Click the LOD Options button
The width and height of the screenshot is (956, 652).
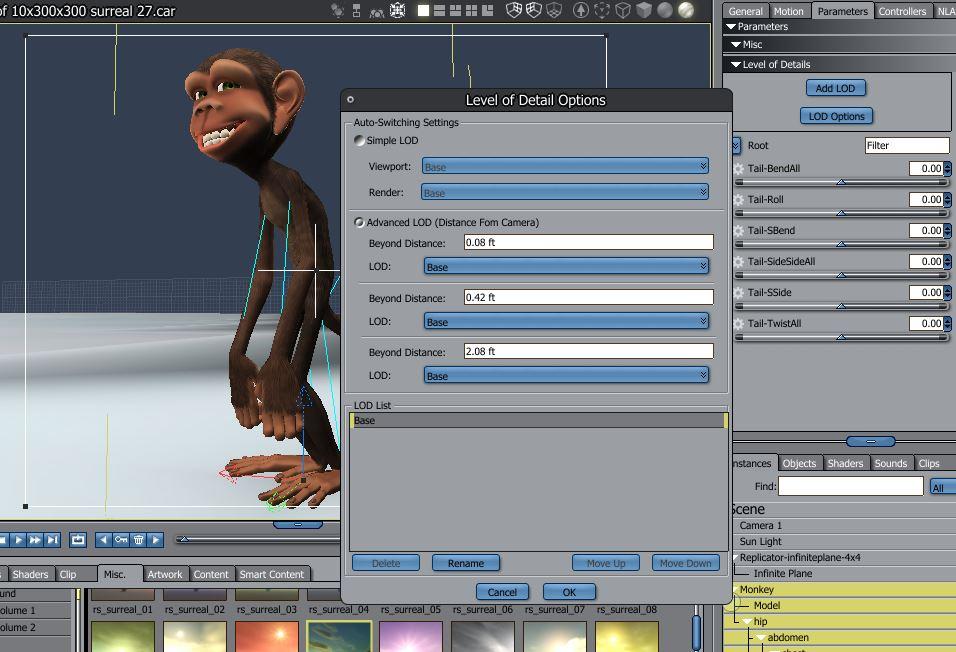(836, 116)
